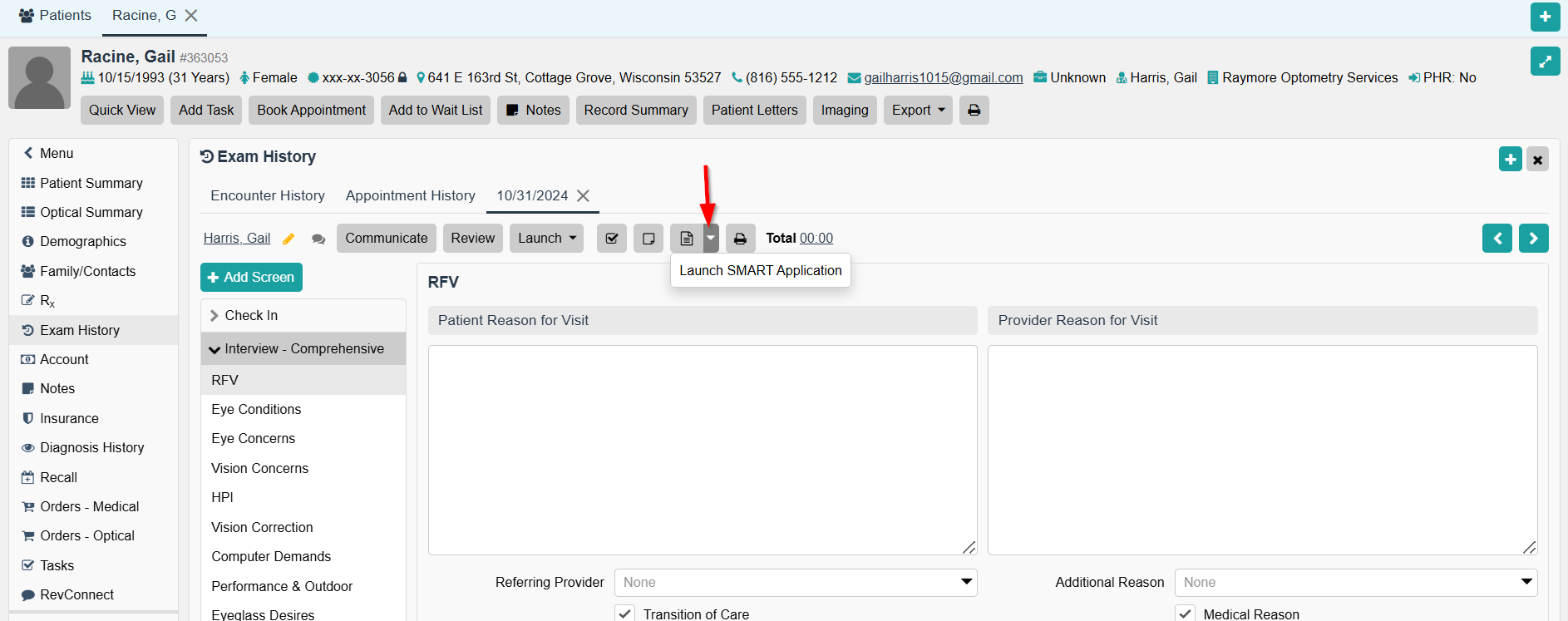Toggle the Medical Reason checkbox
Image resolution: width=1568 pixels, height=621 pixels.
[x=1186, y=614]
